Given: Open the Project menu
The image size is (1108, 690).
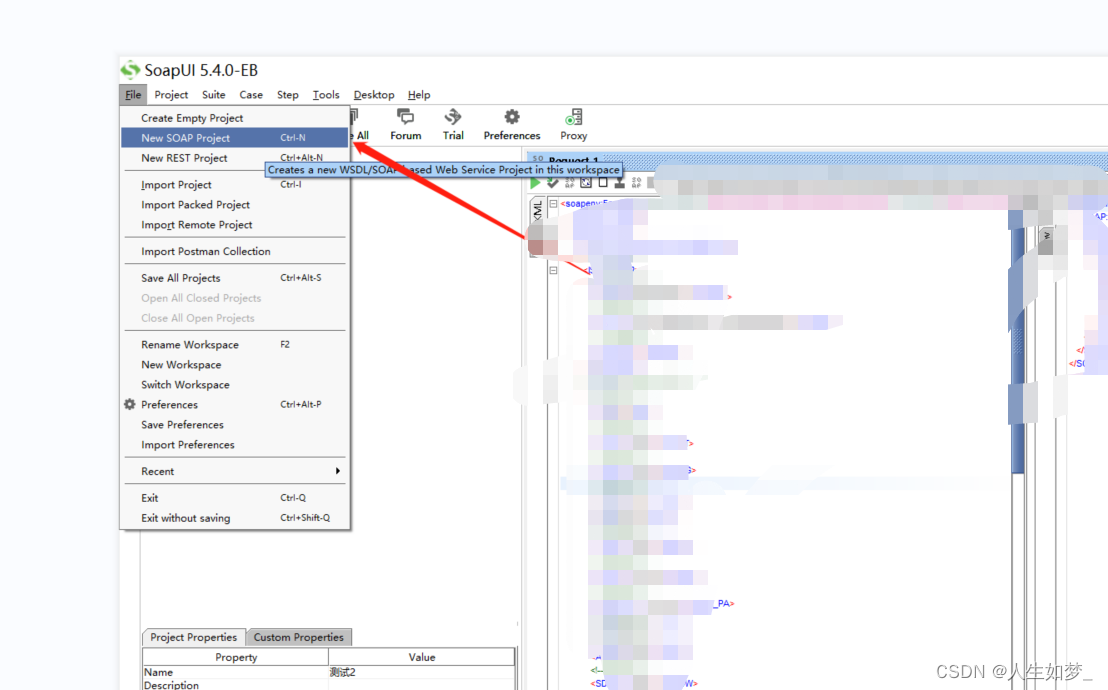Looking at the screenshot, I should click(x=171, y=94).
